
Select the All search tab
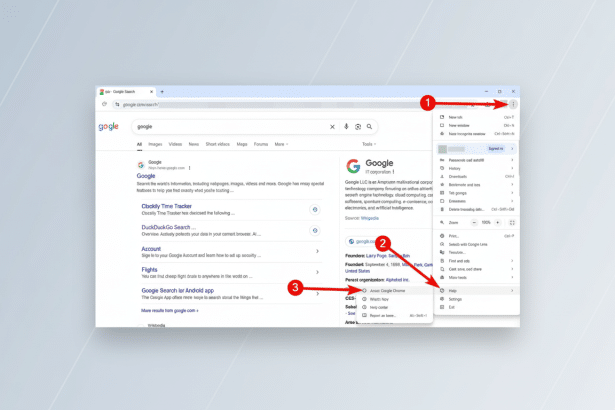tap(139, 144)
